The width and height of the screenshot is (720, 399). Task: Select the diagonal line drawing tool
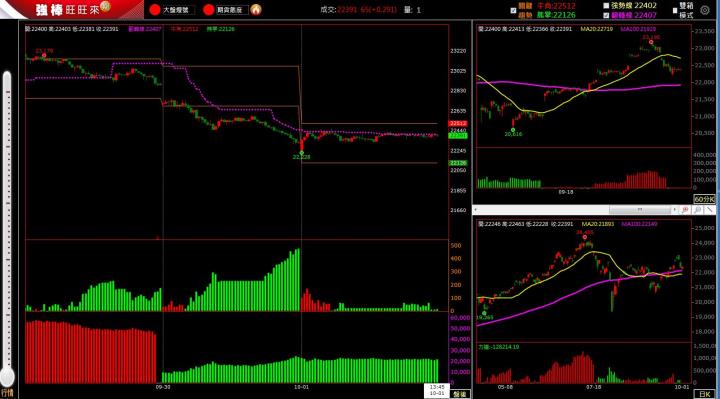(x=709, y=210)
